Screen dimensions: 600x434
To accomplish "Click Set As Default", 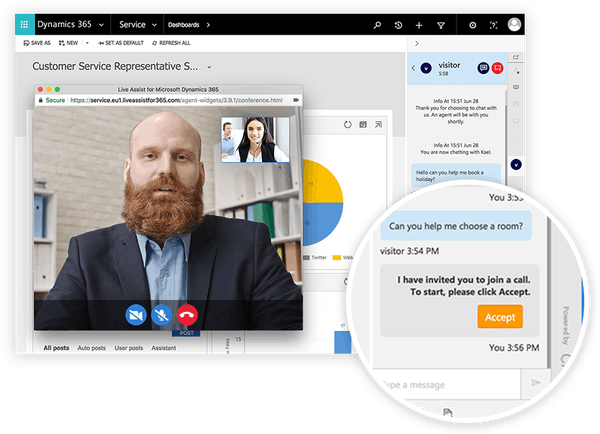I will pyautogui.click(x=121, y=43).
